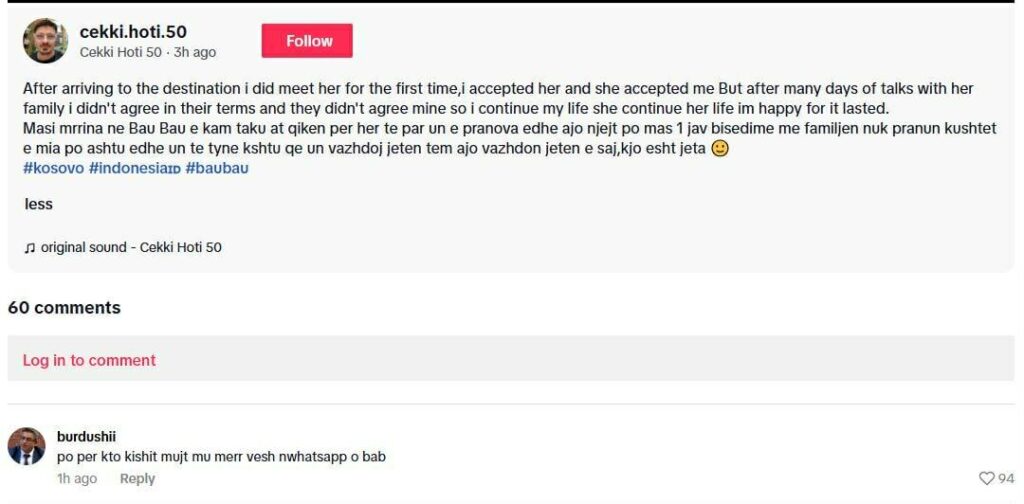
Task: Click the comment's 1h ago timestamp
Action: pyautogui.click(x=77, y=479)
